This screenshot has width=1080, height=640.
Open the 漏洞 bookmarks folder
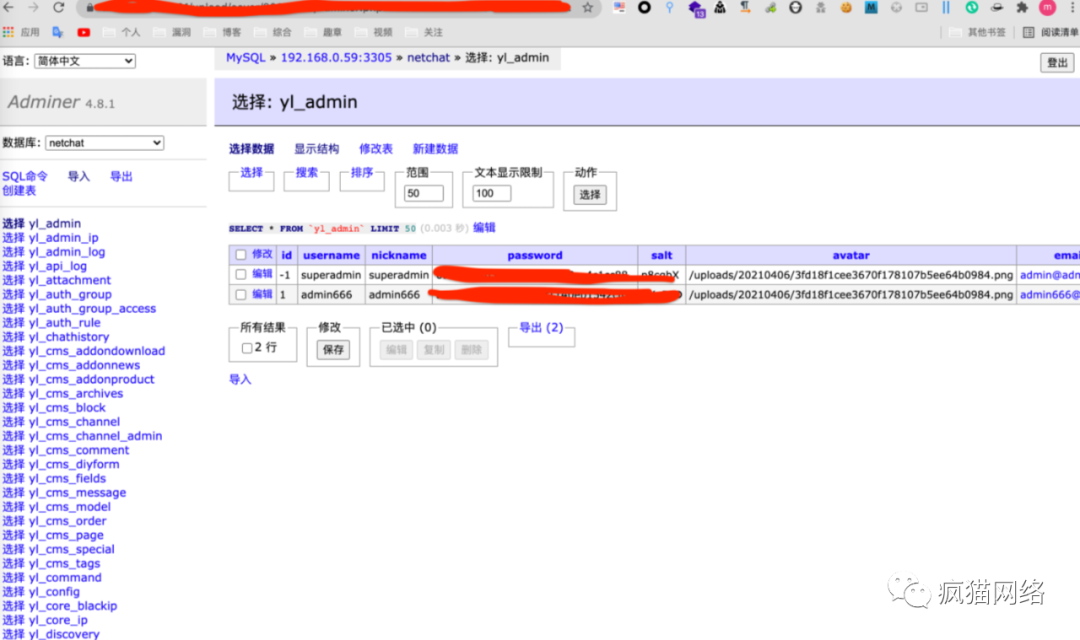point(172,32)
